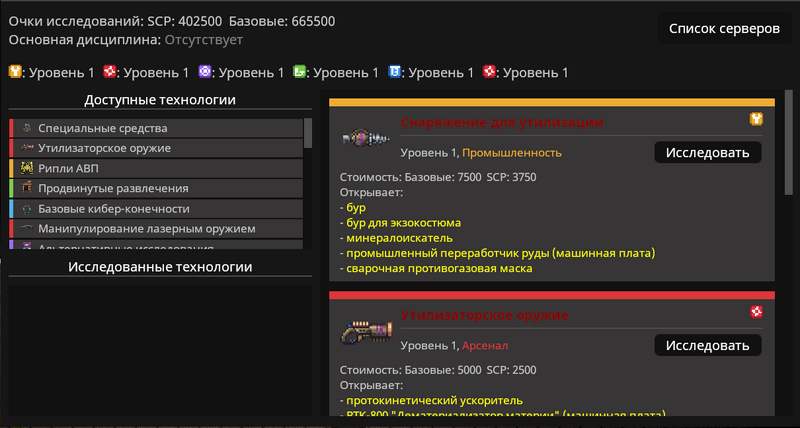Click the orange discipline icon in the levels row
Viewport: 800px width, 428px height.
point(15,72)
